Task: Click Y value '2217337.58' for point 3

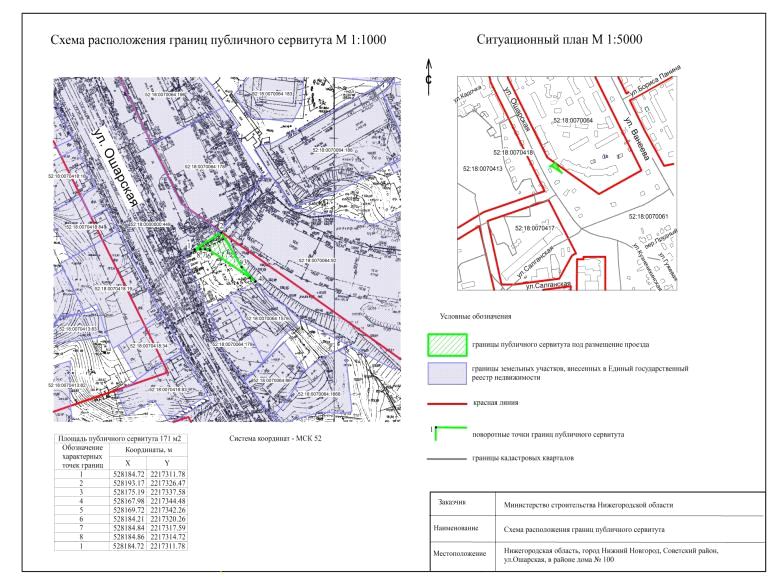Action: (x=167, y=492)
